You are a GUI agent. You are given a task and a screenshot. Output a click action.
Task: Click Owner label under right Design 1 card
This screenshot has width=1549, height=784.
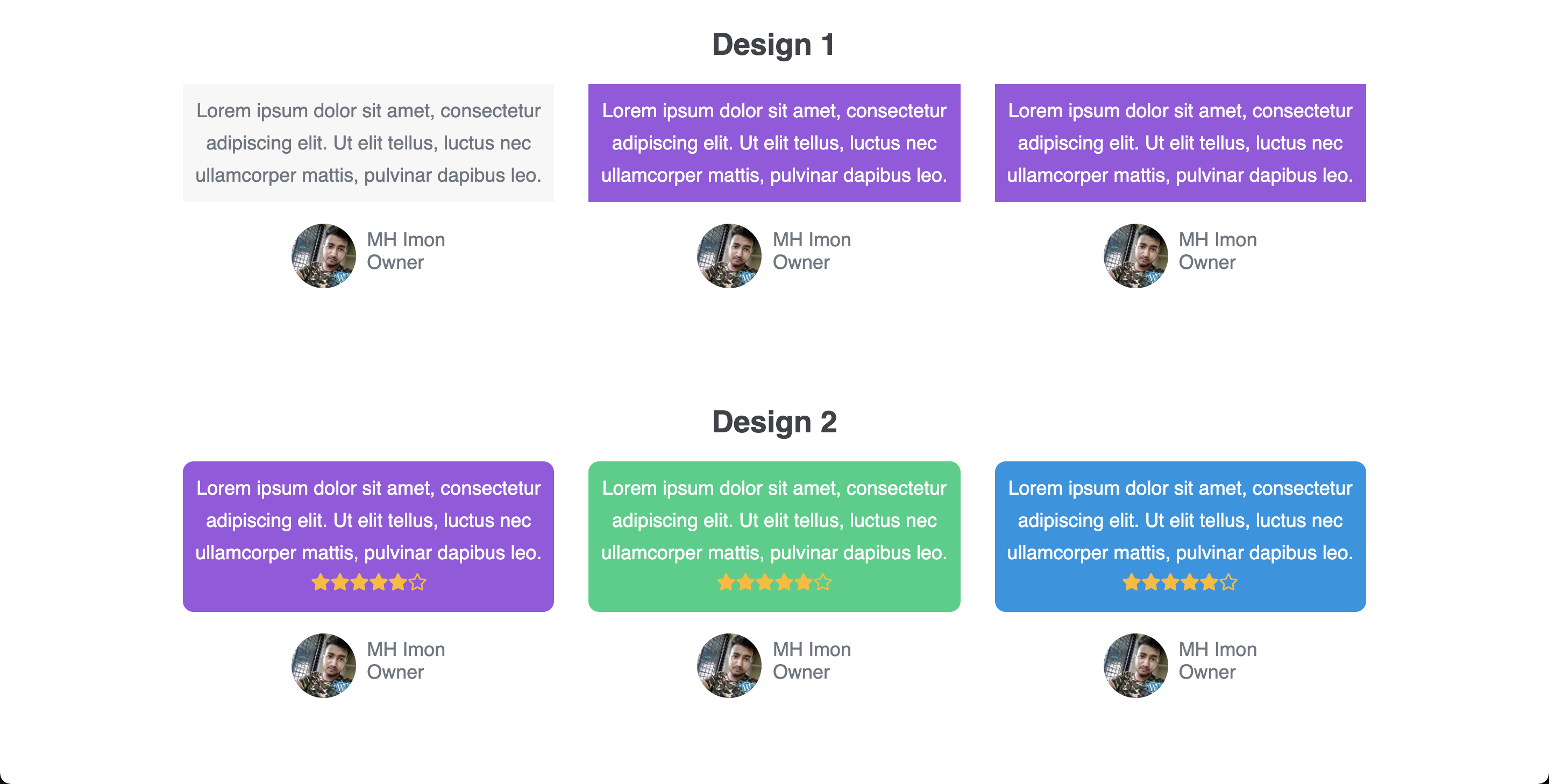click(x=1207, y=262)
